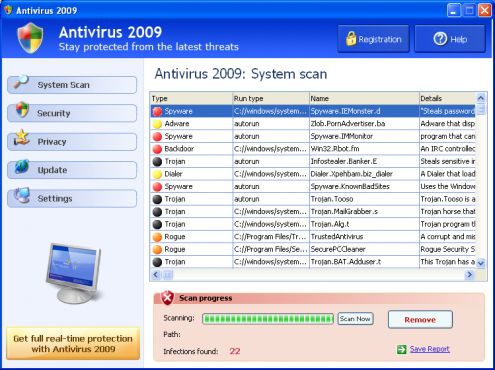Click the question mark icon on Help
The width and height of the screenshot is (495, 370).
pos(440,39)
